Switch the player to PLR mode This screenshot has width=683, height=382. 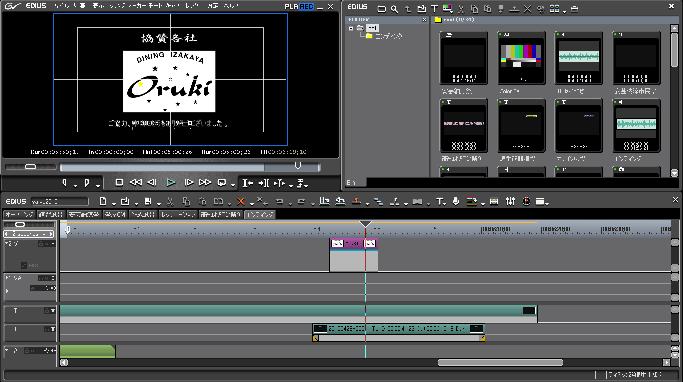pos(291,7)
